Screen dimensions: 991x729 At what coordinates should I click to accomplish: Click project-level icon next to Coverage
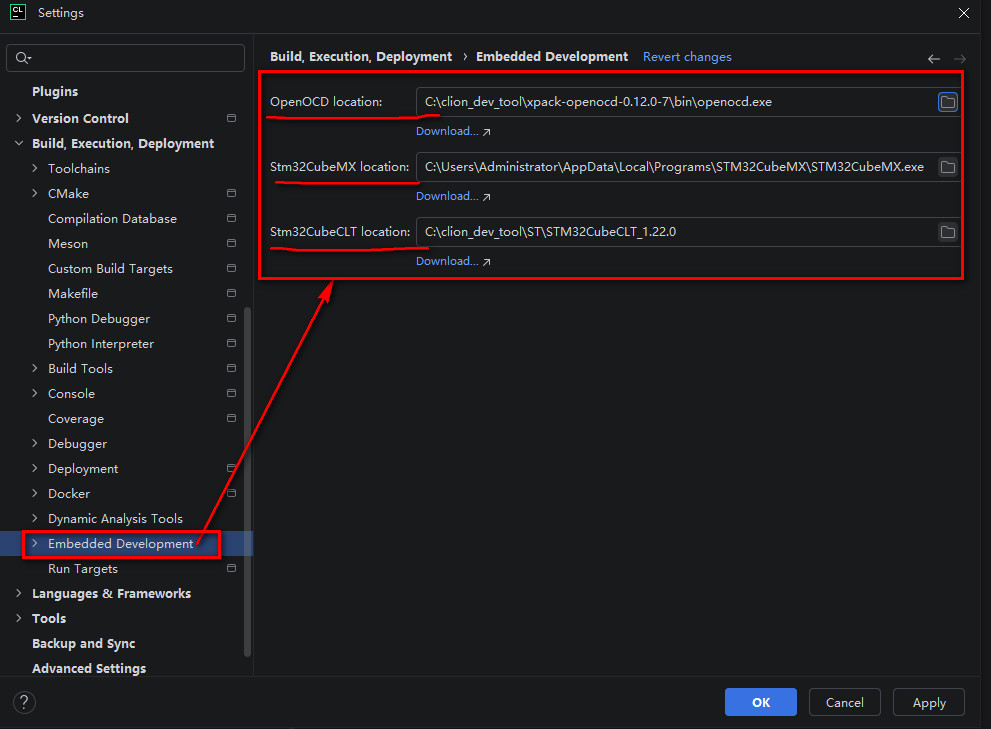point(231,418)
